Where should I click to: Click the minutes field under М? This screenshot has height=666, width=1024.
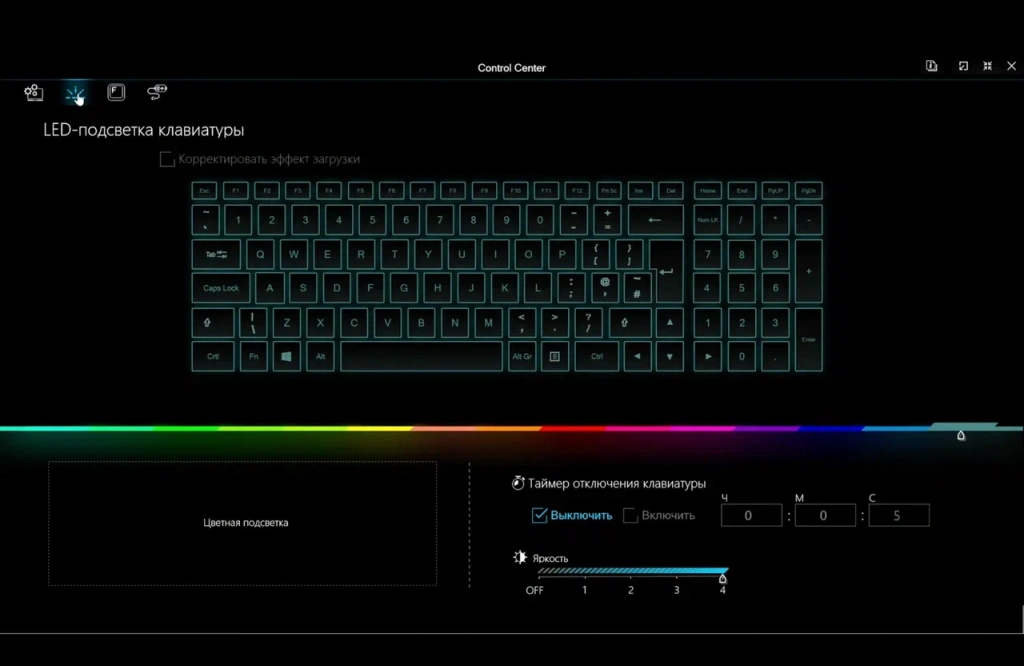pyautogui.click(x=824, y=515)
